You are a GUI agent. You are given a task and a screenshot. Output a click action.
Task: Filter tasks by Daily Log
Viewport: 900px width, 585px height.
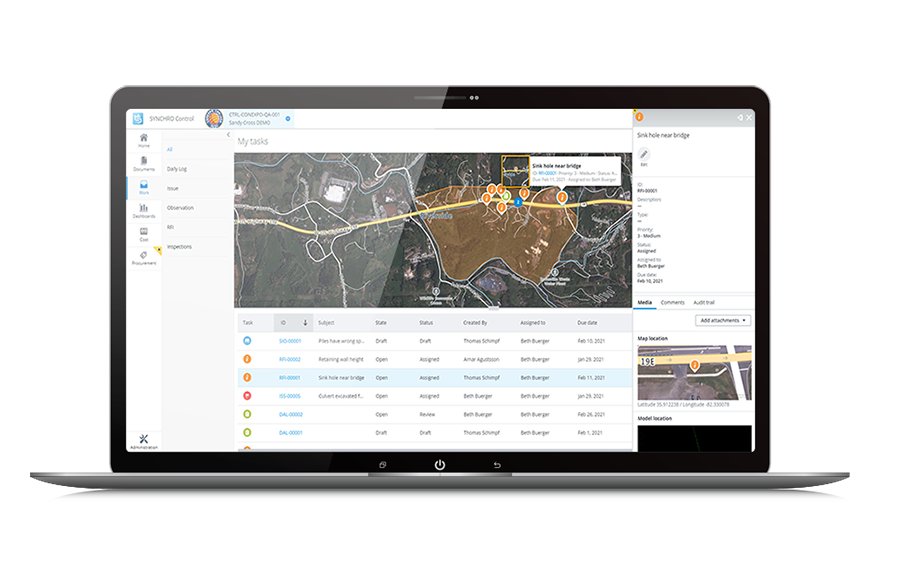coord(175,169)
